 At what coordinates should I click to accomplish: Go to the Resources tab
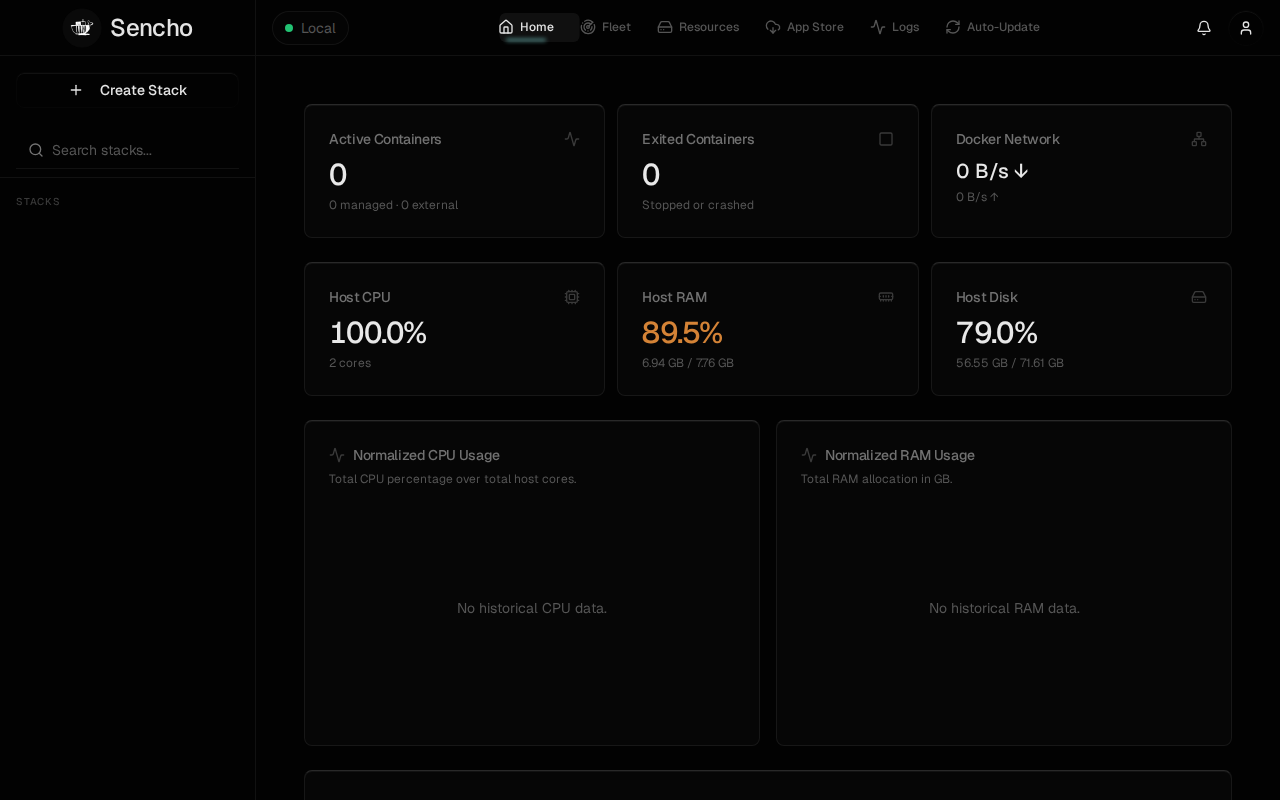[x=698, y=27]
